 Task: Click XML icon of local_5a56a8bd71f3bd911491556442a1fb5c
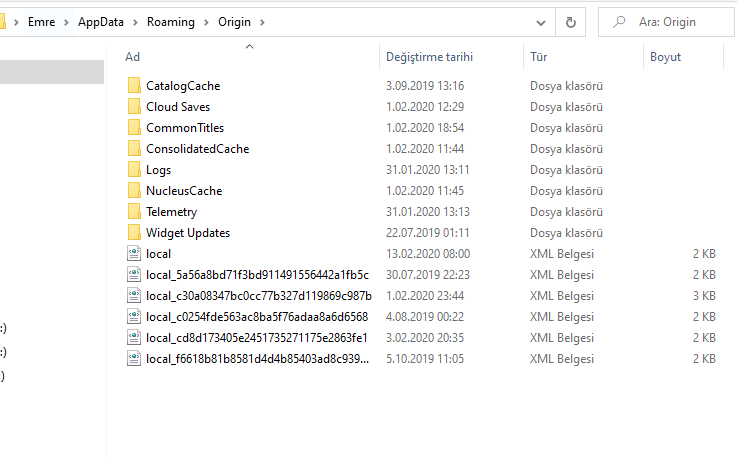pos(134,275)
